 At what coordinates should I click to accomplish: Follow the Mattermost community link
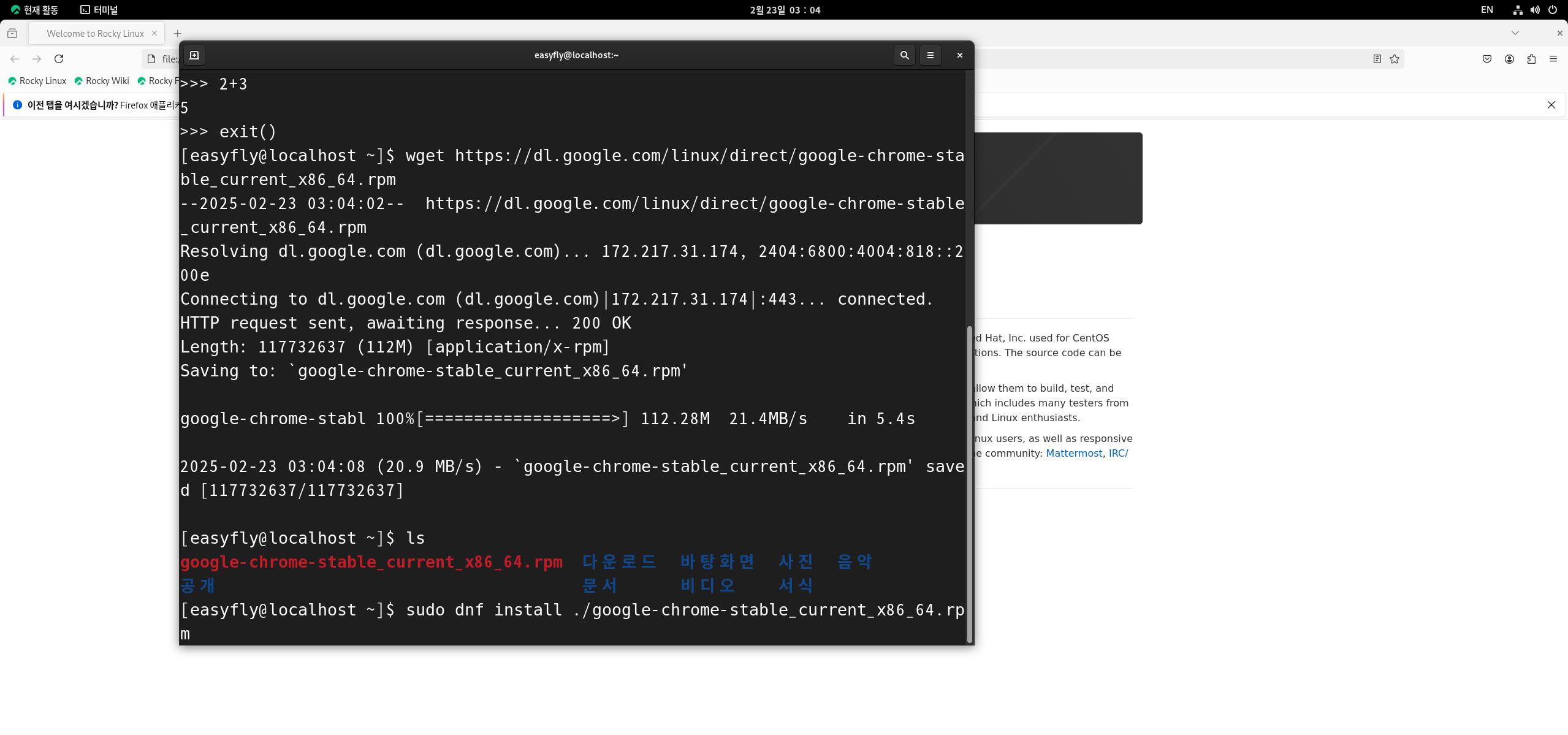click(1073, 453)
